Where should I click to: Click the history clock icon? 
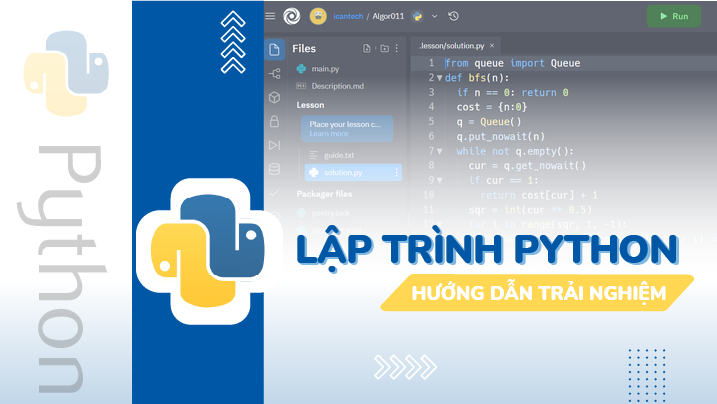(x=454, y=16)
